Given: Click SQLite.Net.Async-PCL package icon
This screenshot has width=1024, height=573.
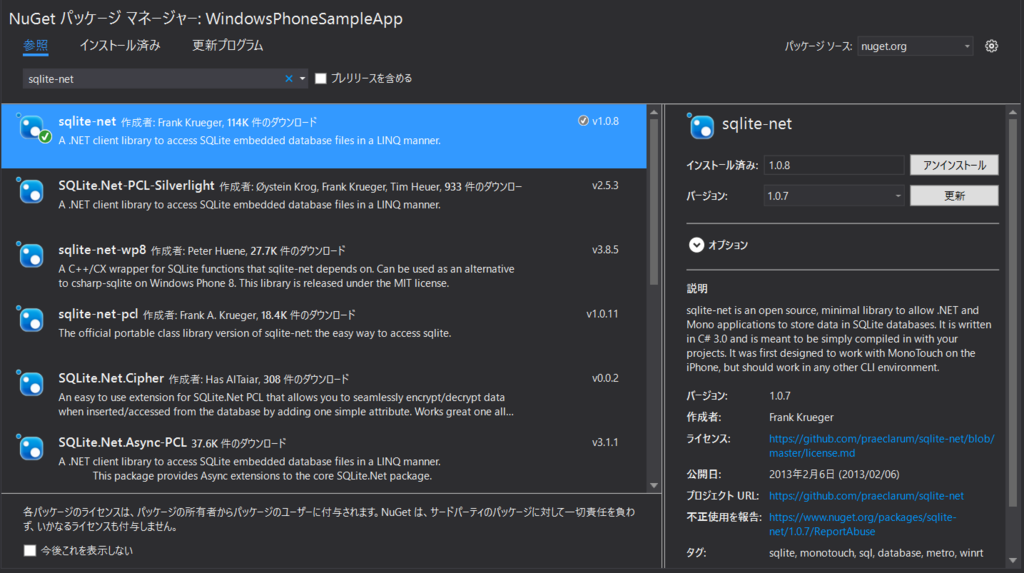Looking at the screenshot, I should [31, 448].
